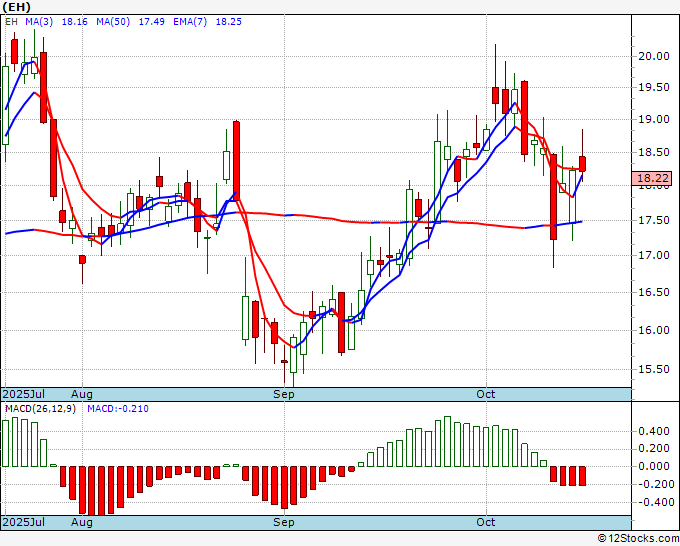Select the MACD:-0.210 value readout

(118, 409)
